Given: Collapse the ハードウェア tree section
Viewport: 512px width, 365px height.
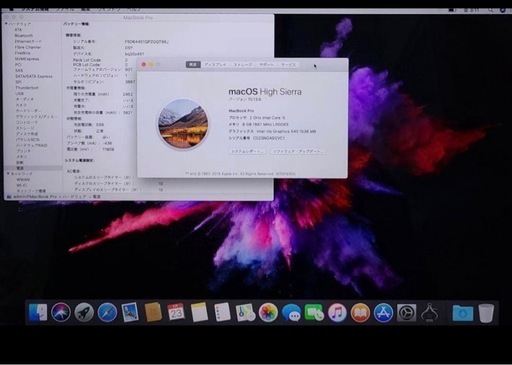Looking at the screenshot, I should click(6, 24).
